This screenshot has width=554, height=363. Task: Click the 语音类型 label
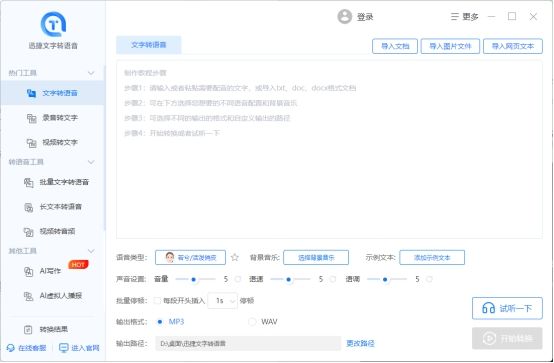click(131, 257)
